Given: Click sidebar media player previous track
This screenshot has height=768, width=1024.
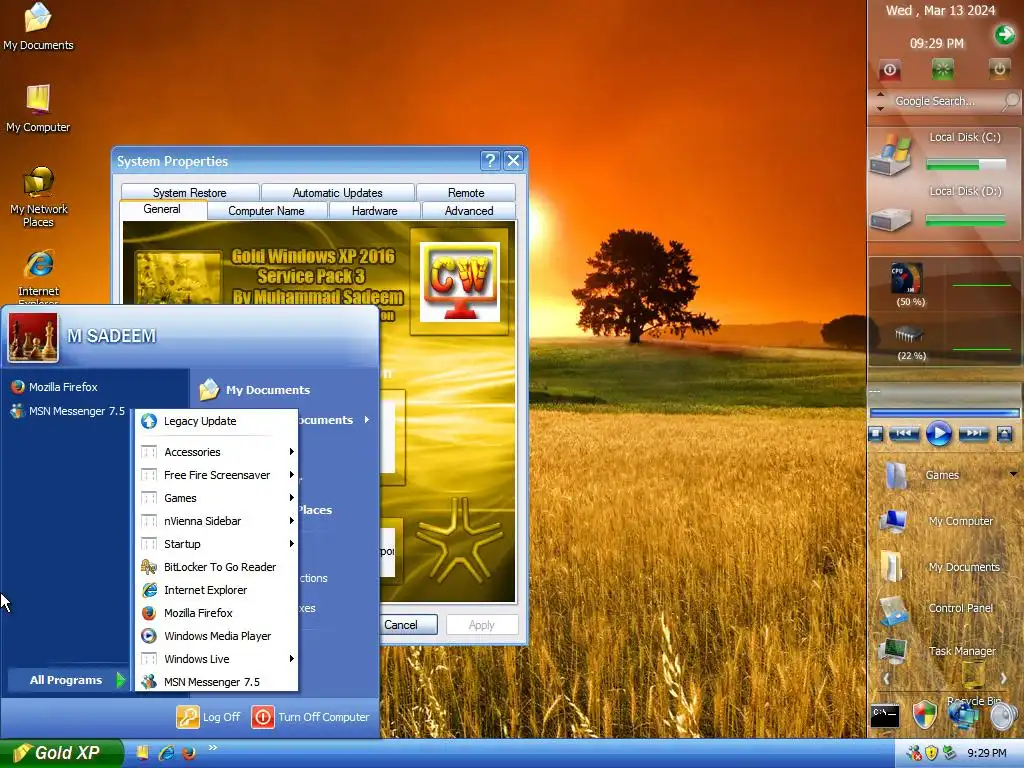Looking at the screenshot, I should [904, 433].
